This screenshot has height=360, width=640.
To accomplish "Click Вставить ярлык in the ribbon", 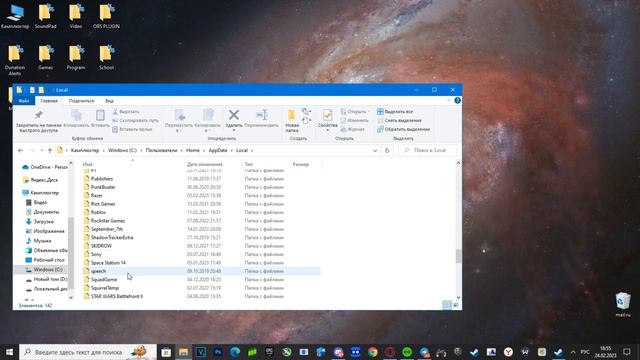I will coord(132,129).
